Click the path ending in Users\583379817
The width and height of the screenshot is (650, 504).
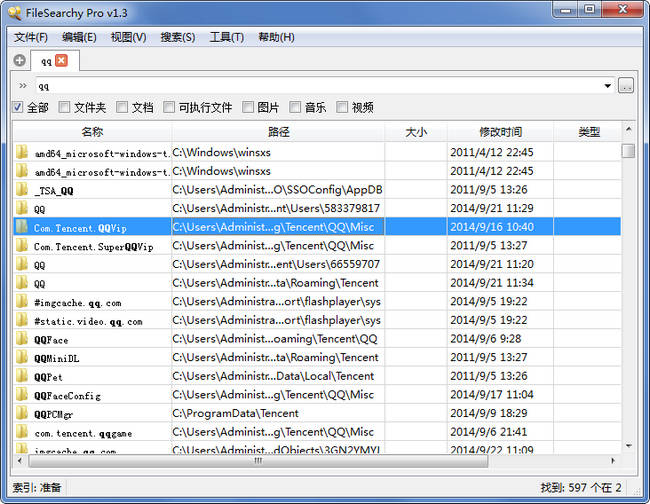[276, 208]
